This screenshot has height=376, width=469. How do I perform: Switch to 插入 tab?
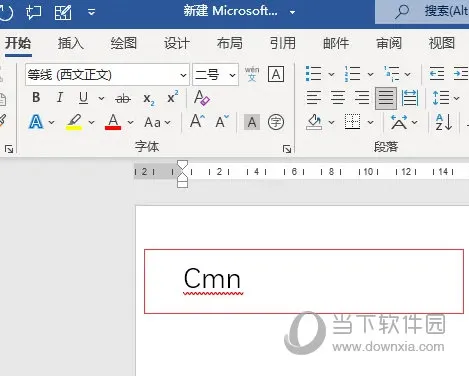coord(71,43)
